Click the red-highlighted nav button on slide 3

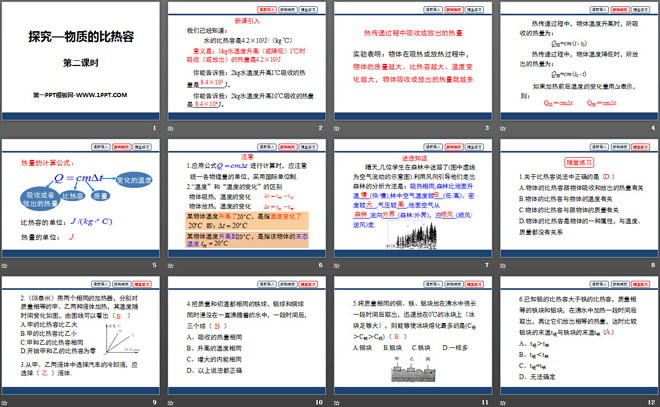[454, 10]
